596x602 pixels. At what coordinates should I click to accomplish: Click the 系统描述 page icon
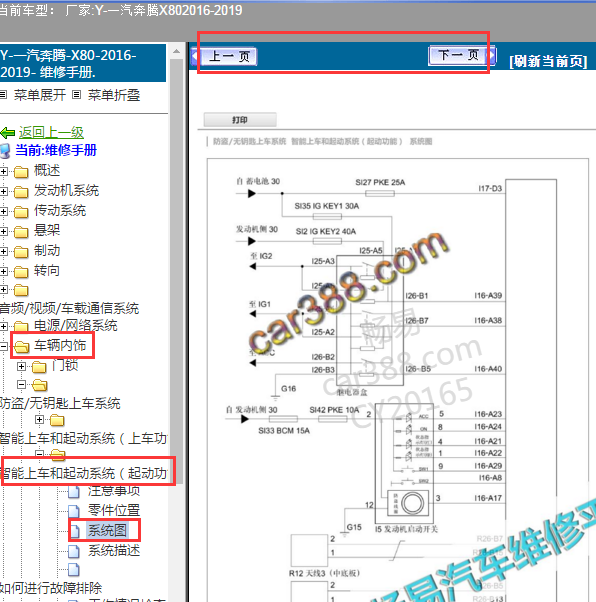coord(73,551)
